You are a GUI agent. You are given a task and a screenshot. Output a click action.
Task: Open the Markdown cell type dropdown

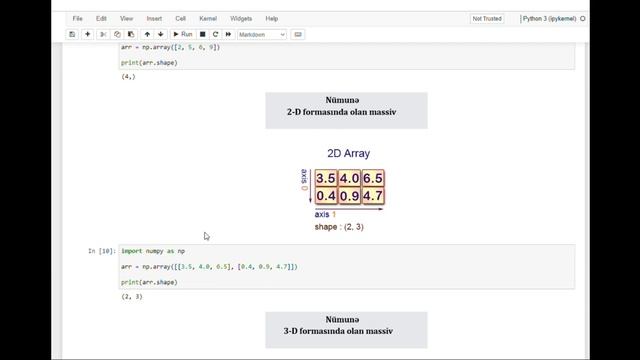(x=262, y=35)
